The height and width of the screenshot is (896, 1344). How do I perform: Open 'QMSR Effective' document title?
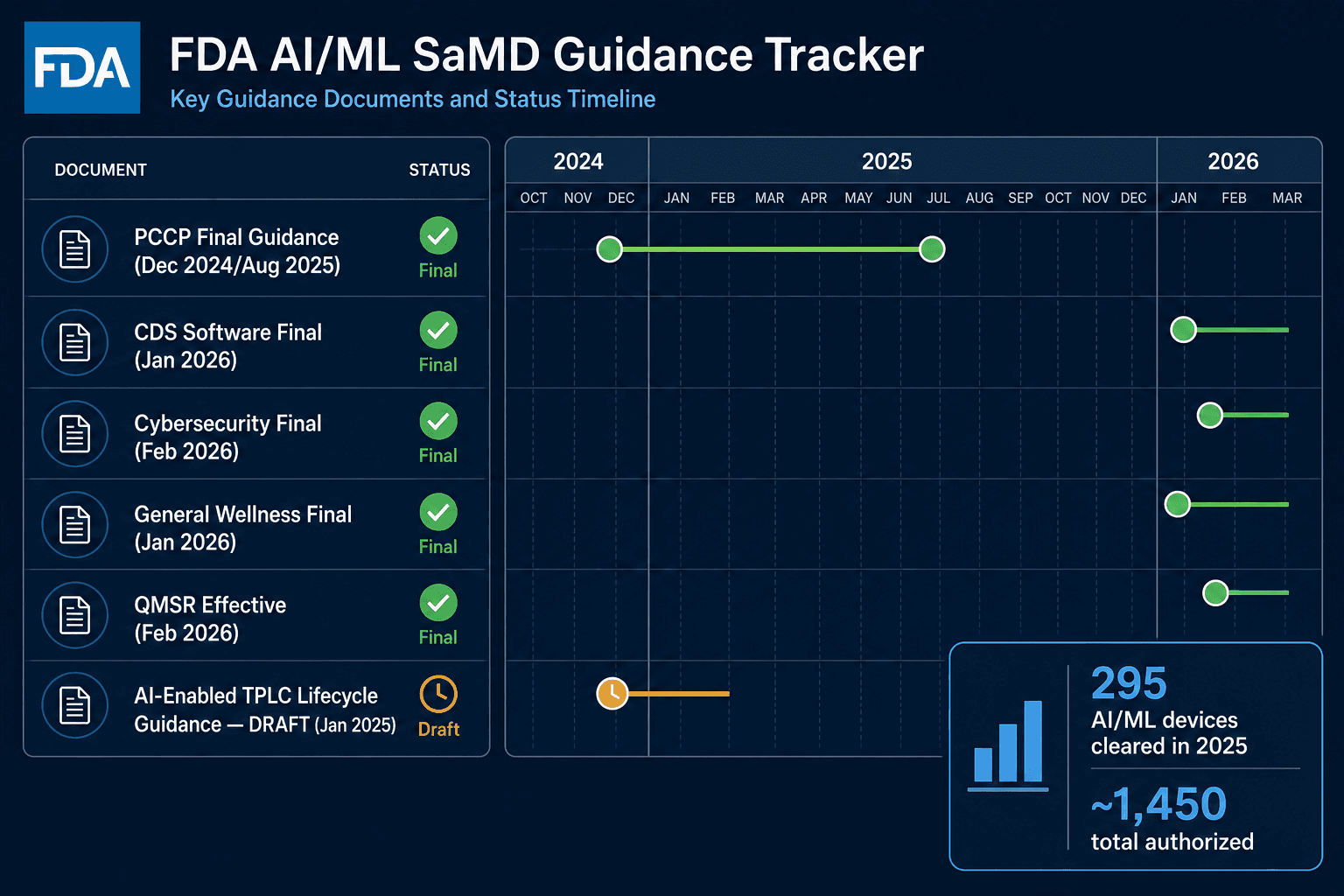coord(210,605)
